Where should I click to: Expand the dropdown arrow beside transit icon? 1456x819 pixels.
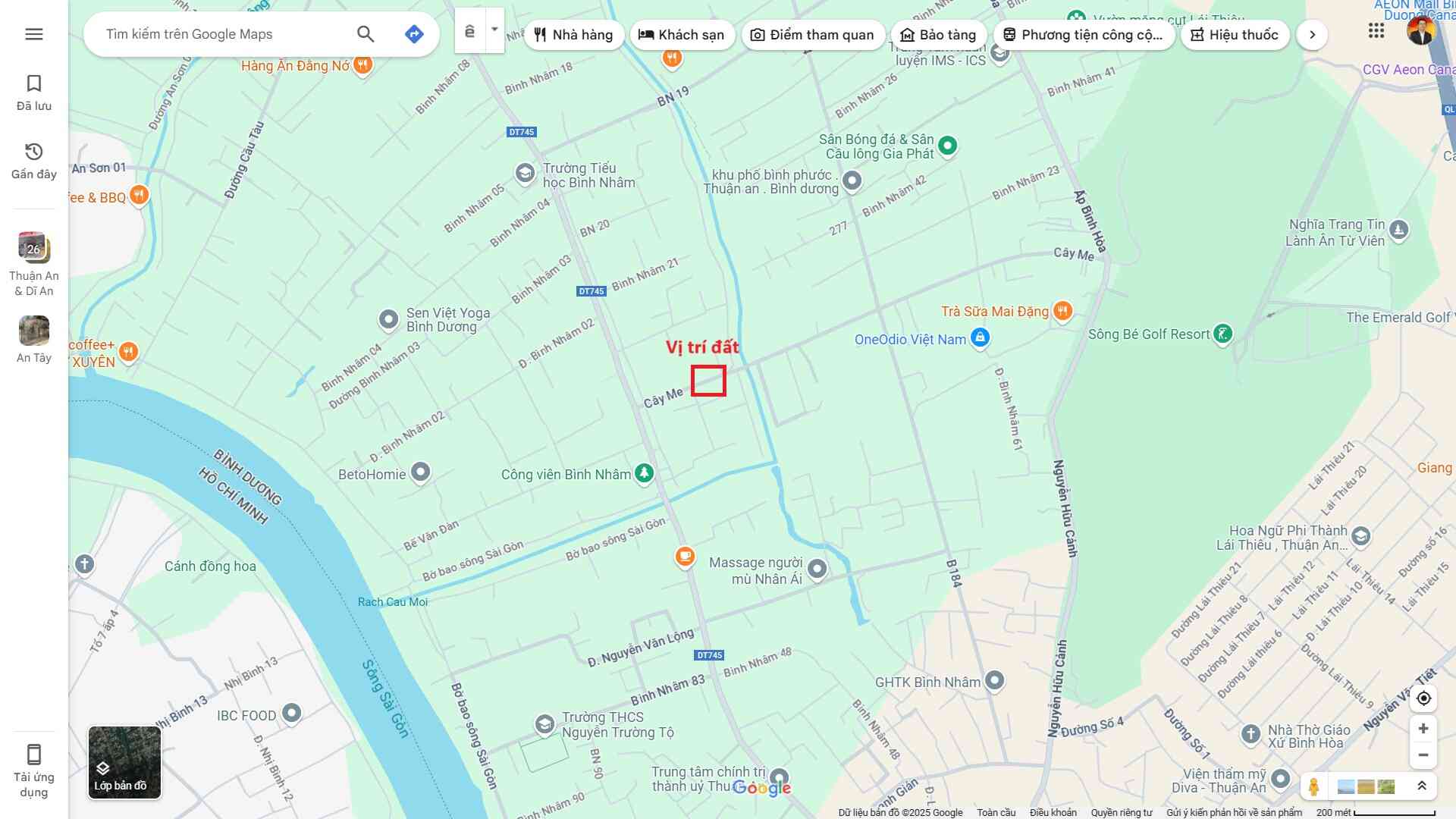point(494,30)
